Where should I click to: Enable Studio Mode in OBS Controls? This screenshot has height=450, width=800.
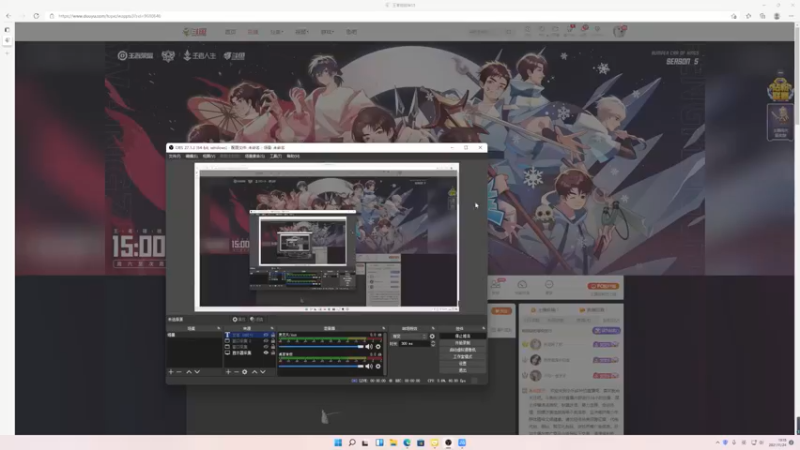tap(462, 357)
